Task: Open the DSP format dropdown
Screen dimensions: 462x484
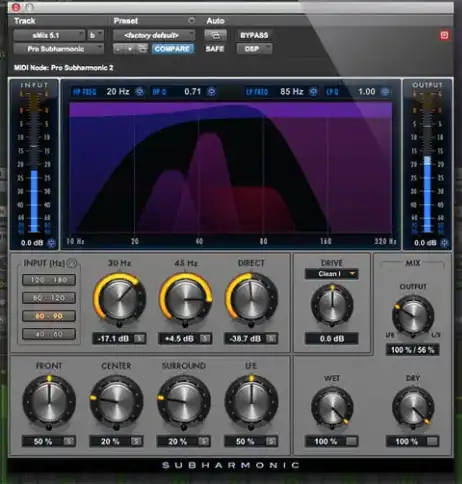Action: (x=254, y=49)
